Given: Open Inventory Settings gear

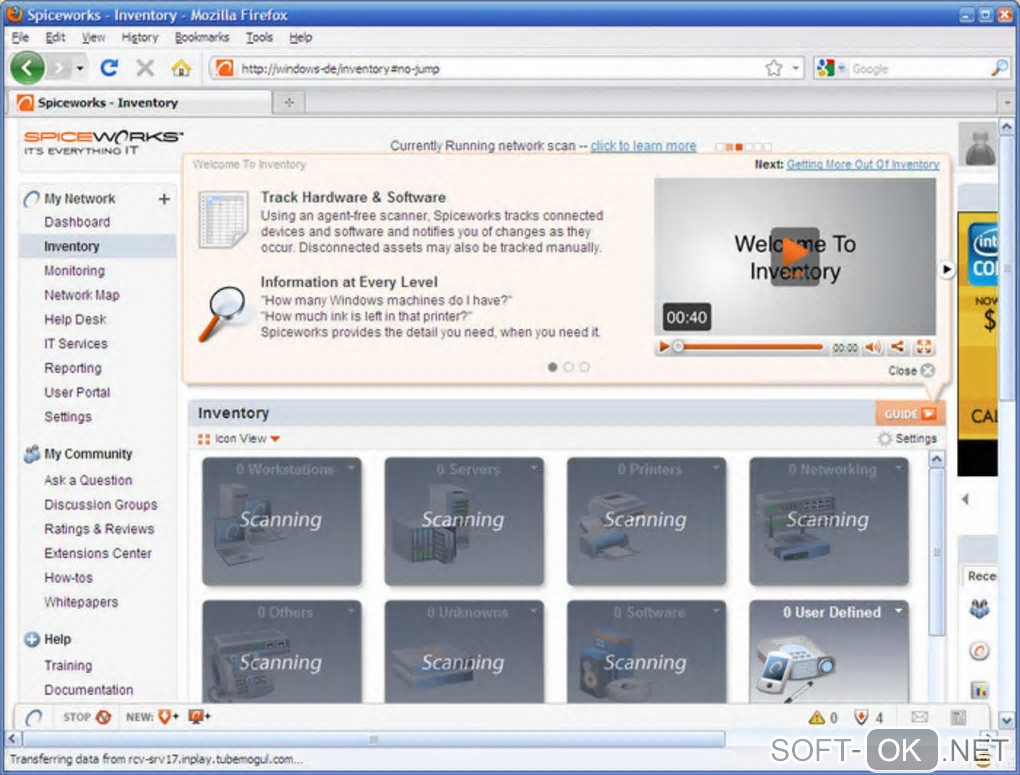Looking at the screenshot, I should click(x=907, y=439).
